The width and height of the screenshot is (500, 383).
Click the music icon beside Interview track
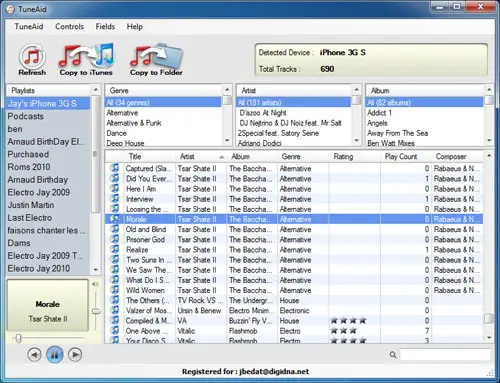tap(114, 199)
